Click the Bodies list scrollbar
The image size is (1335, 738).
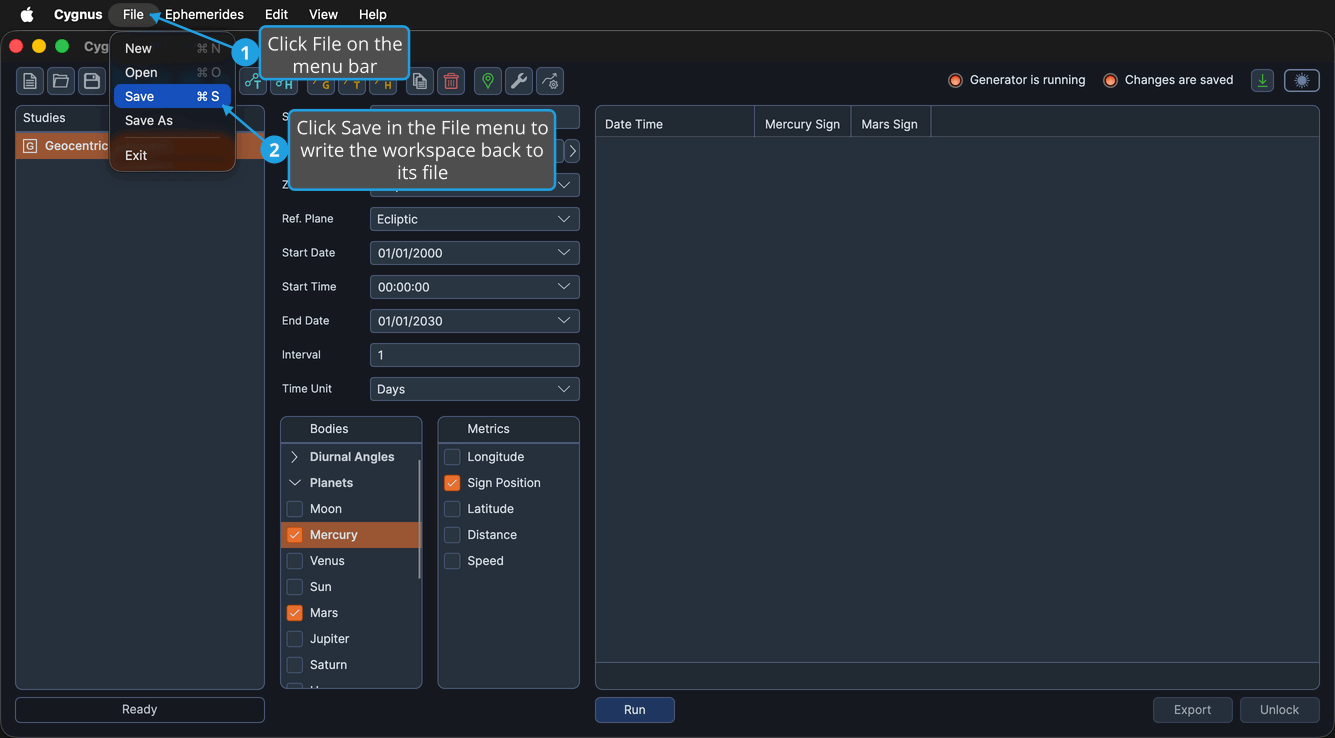click(419, 518)
